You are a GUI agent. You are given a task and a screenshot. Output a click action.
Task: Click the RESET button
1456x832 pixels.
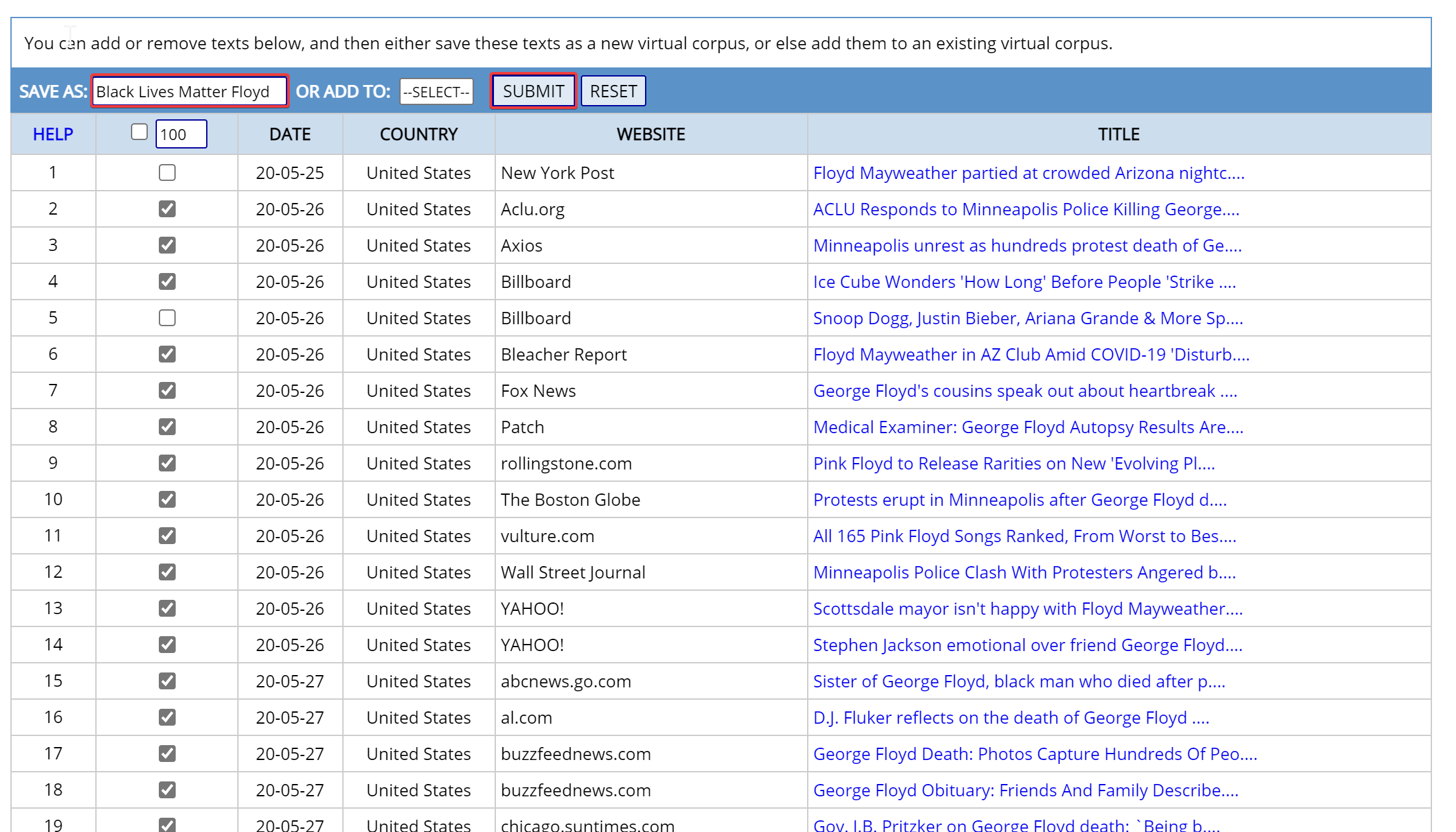pyautogui.click(x=613, y=91)
